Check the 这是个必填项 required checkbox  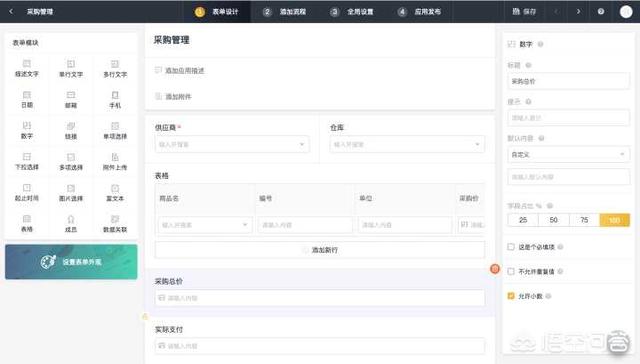(511, 246)
